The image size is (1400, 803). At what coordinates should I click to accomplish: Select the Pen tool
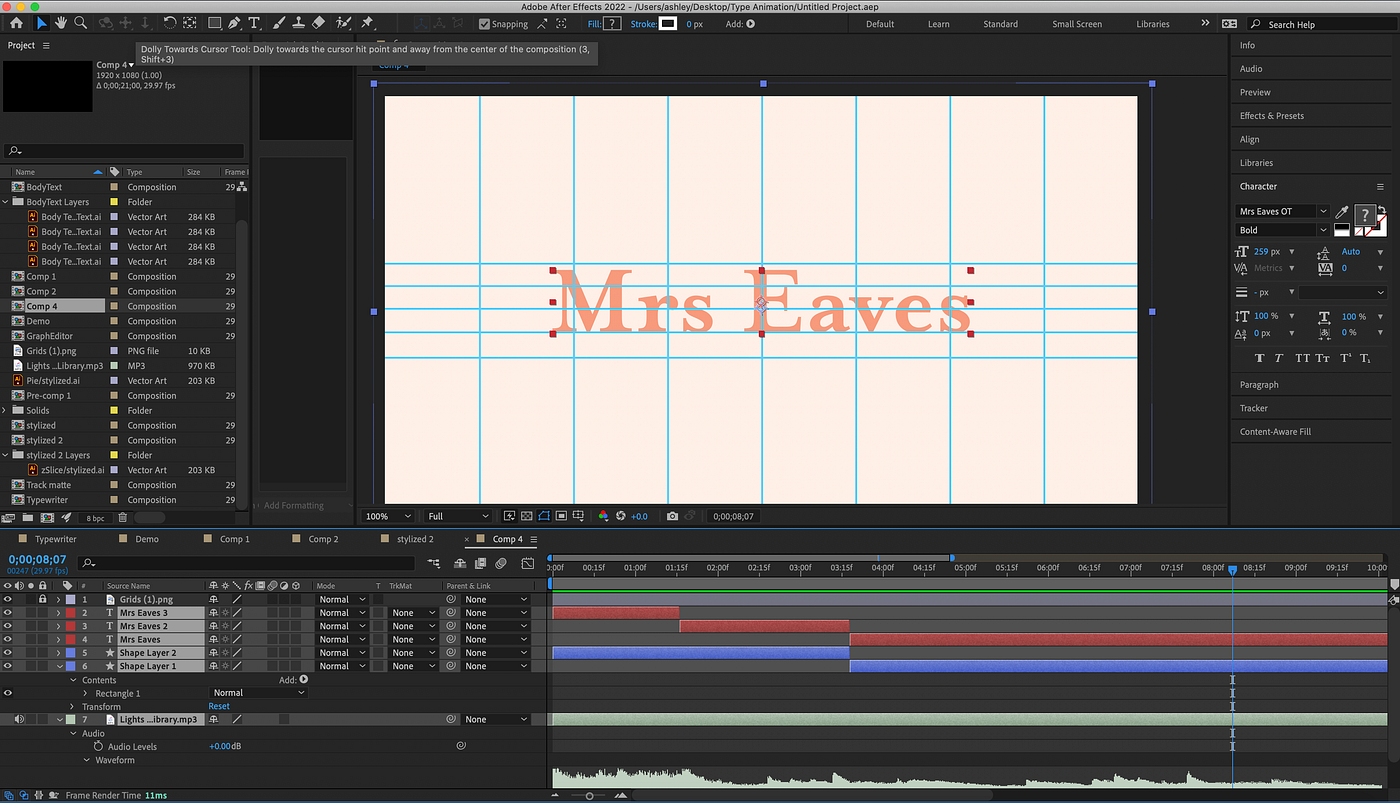click(x=234, y=23)
